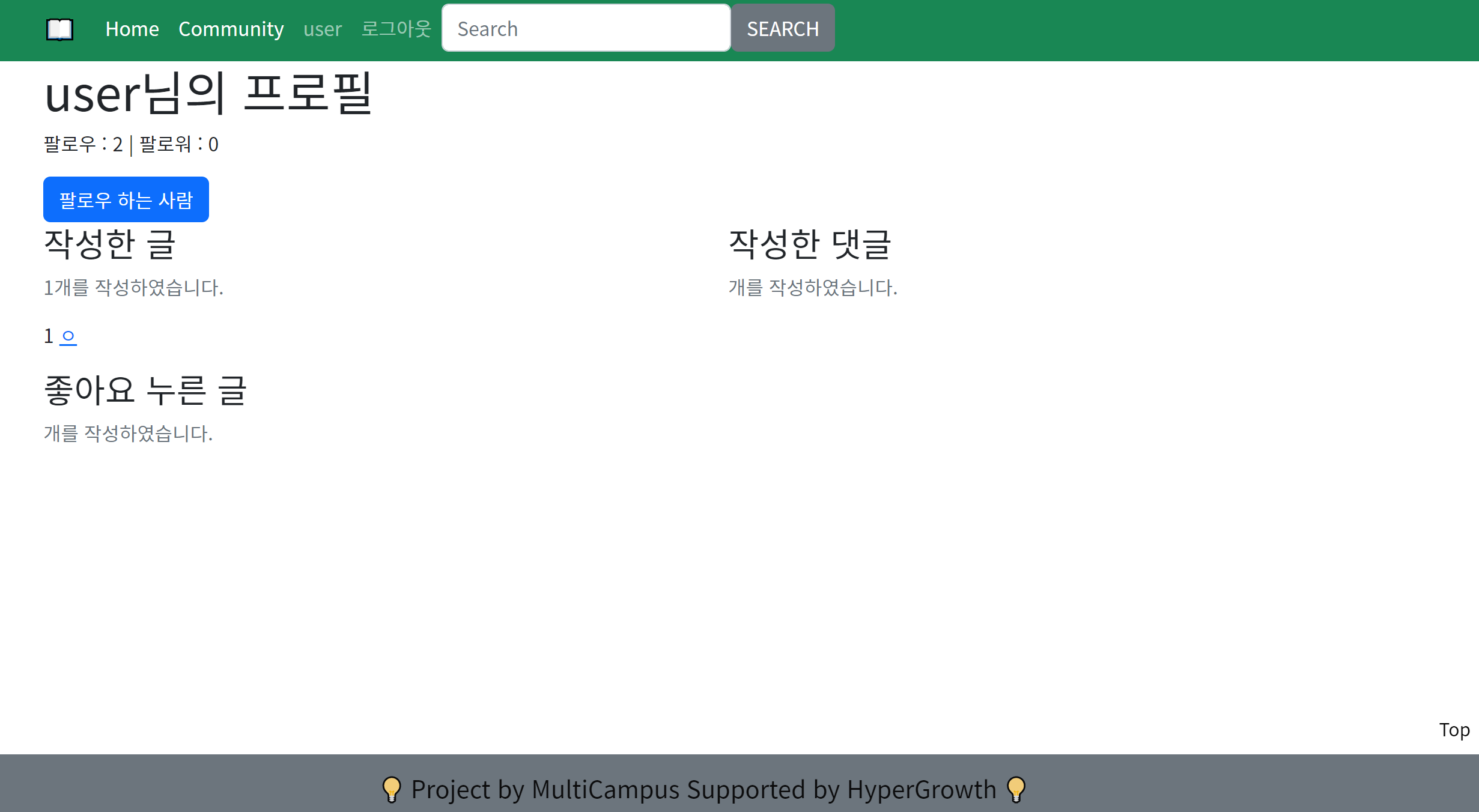Click the 팔로우 하는 사람 button
The height and width of the screenshot is (812, 1479).
point(126,199)
